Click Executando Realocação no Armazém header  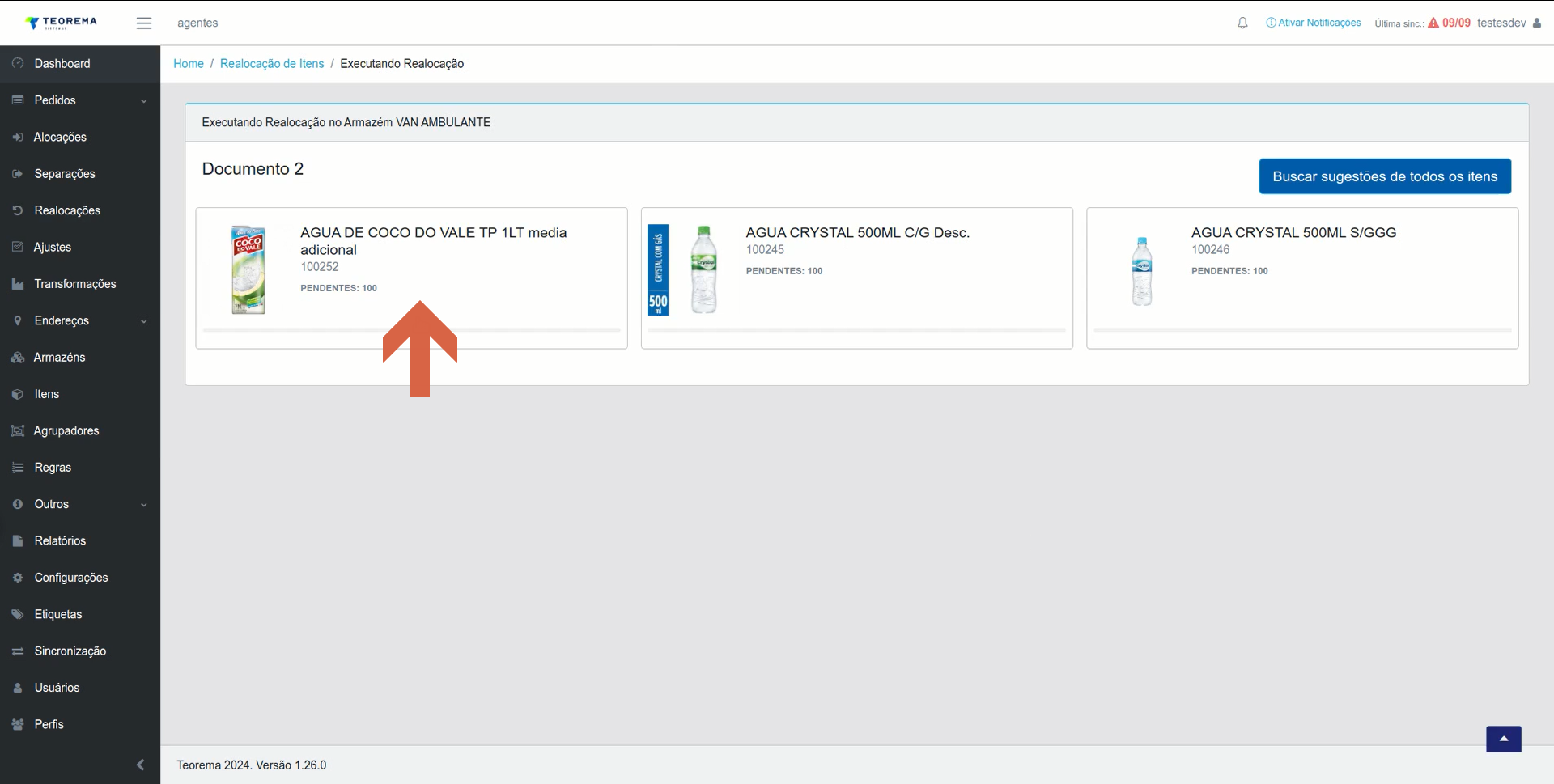coord(346,122)
